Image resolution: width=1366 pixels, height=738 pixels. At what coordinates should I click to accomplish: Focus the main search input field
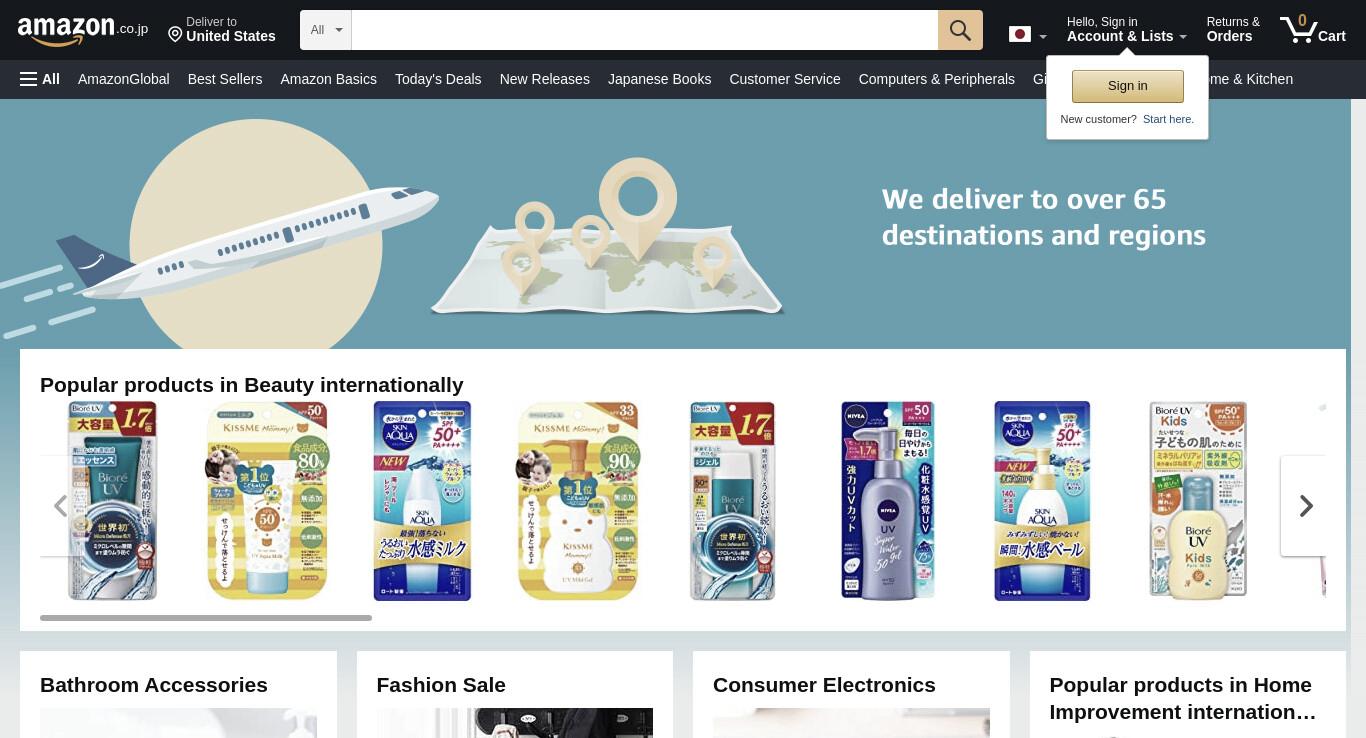(x=645, y=30)
